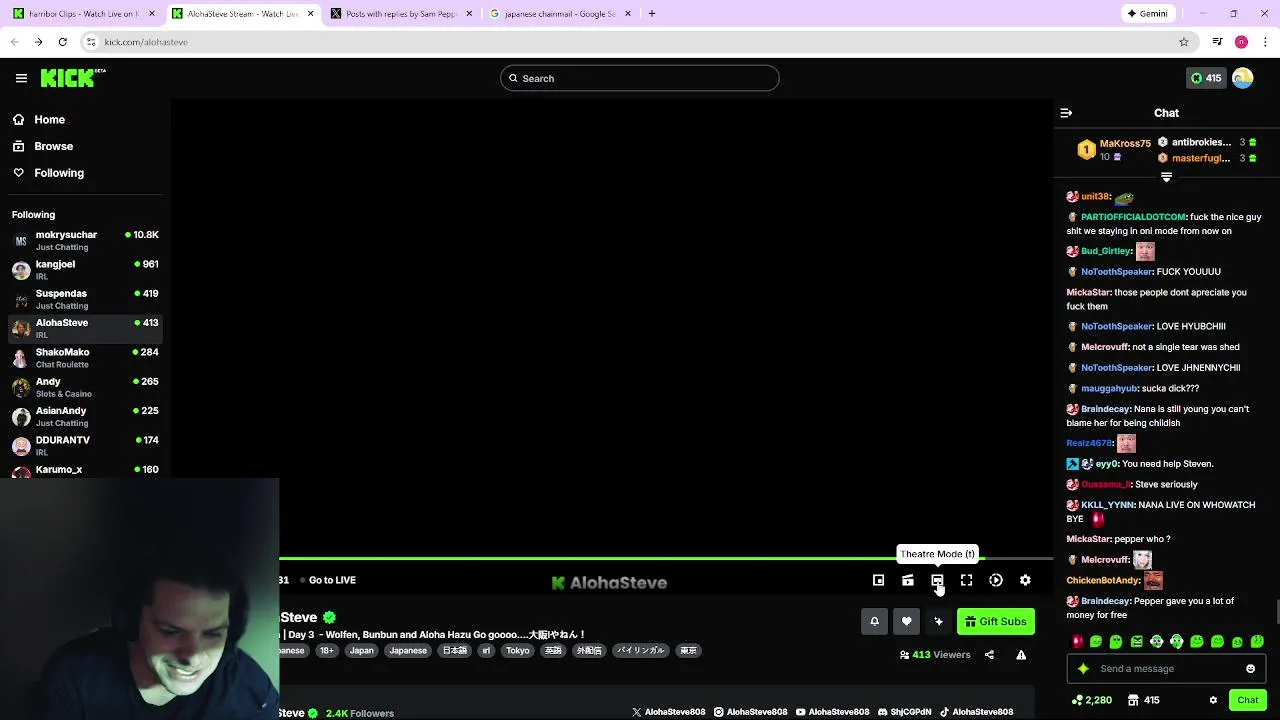The image size is (1280, 720).
Task: Reload the page in browser toolbar
Action: (x=62, y=42)
